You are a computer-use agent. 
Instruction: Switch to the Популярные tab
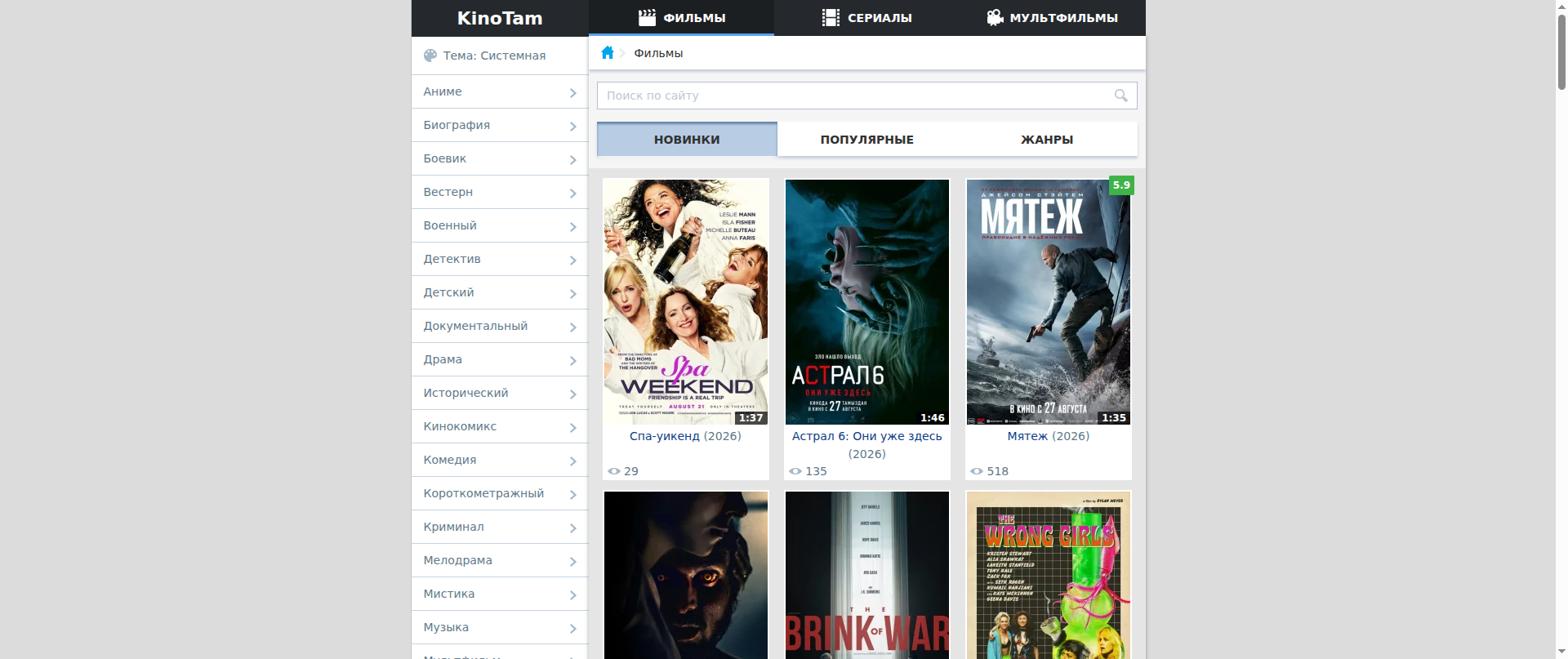point(867,139)
